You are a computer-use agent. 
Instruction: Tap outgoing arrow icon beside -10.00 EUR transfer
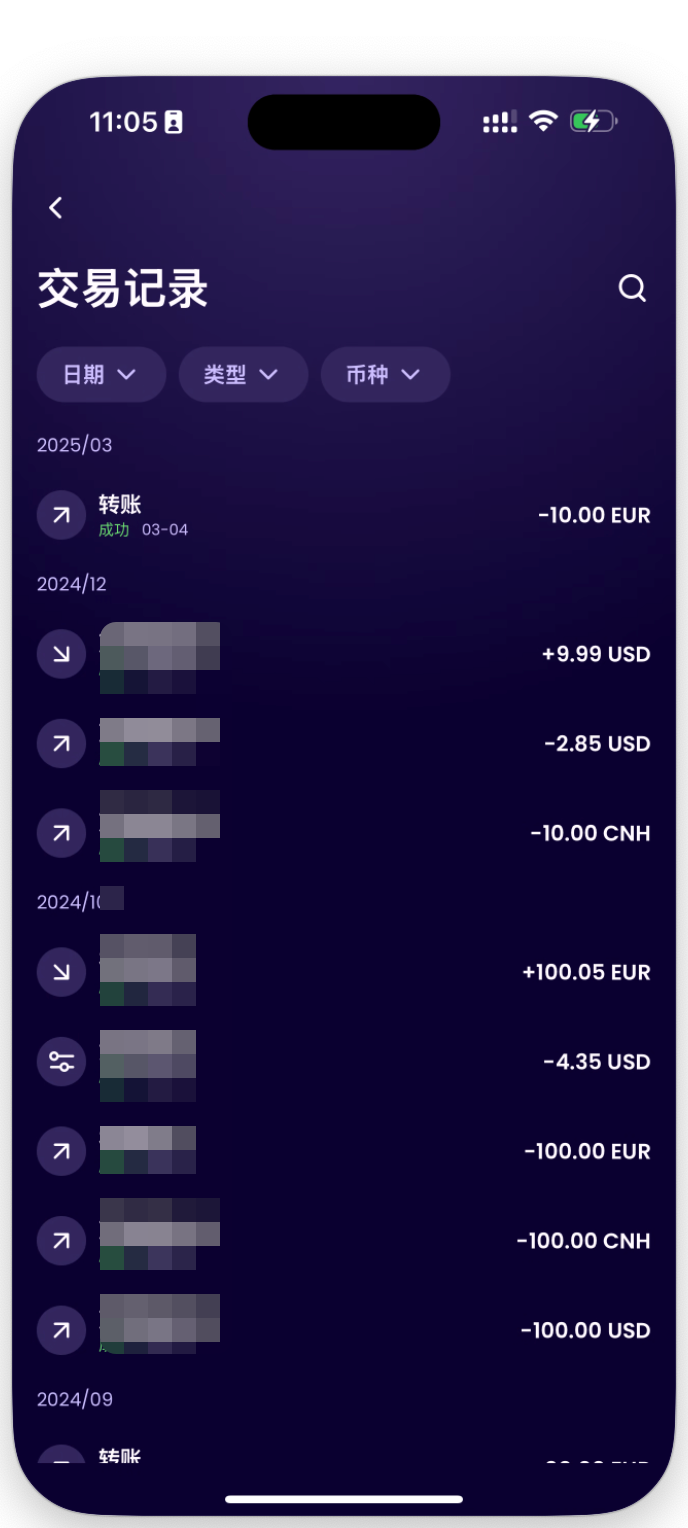tap(61, 516)
